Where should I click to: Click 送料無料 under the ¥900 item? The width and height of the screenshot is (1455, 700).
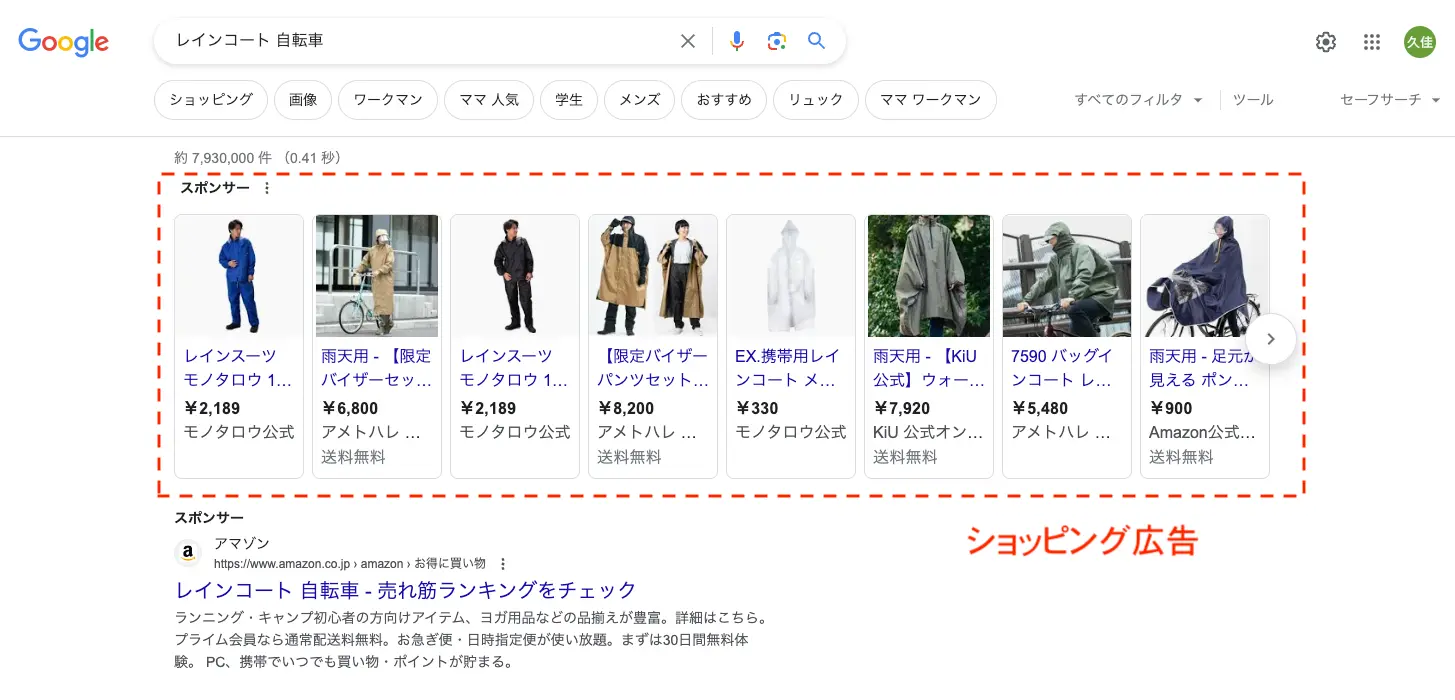pos(1181,457)
